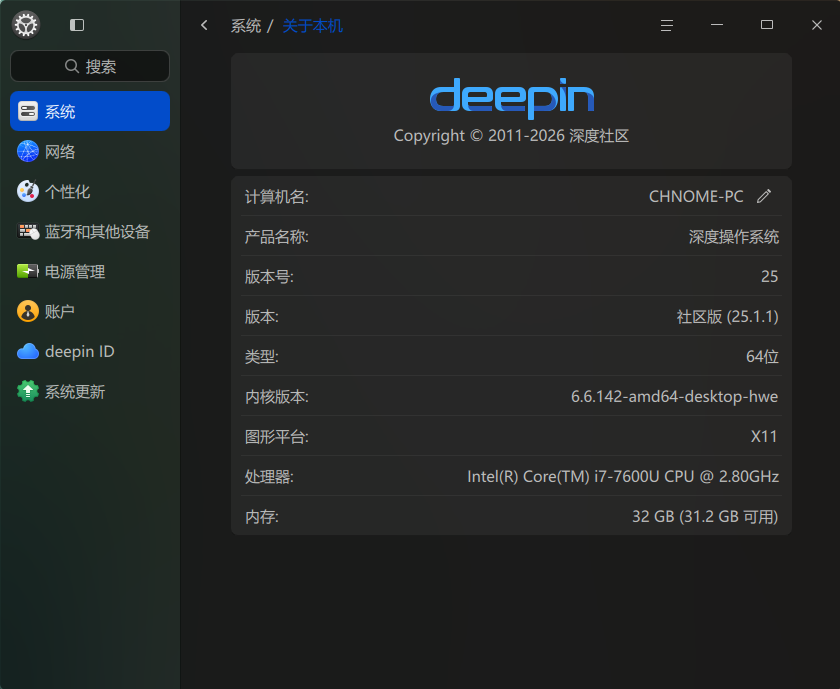The width and height of the screenshot is (840, 689).
Task: Open 账户 settings
Action: [90, 311]
